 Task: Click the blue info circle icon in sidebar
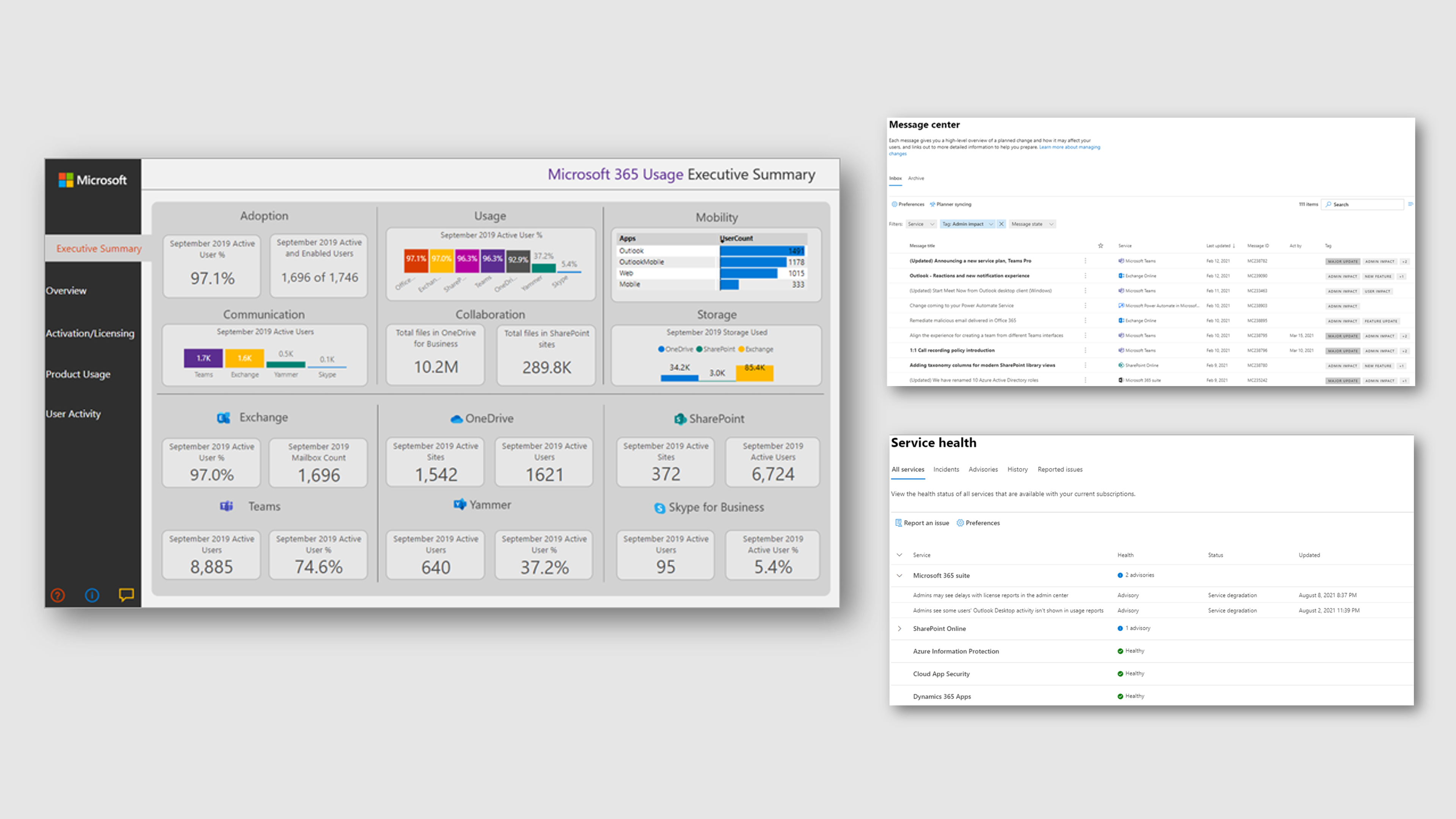tap(91, 595)
